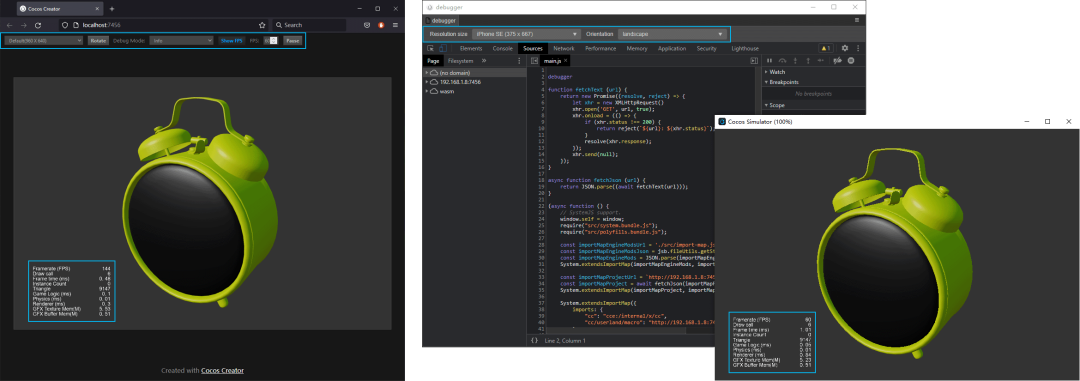Switch to the Performance tab

(x=601, y=49)
